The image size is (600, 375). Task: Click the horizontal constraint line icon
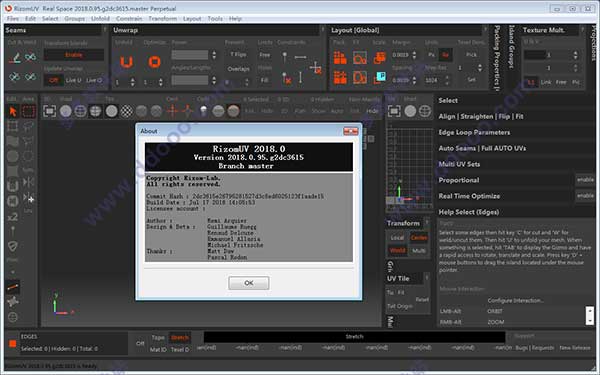[300, 57]
